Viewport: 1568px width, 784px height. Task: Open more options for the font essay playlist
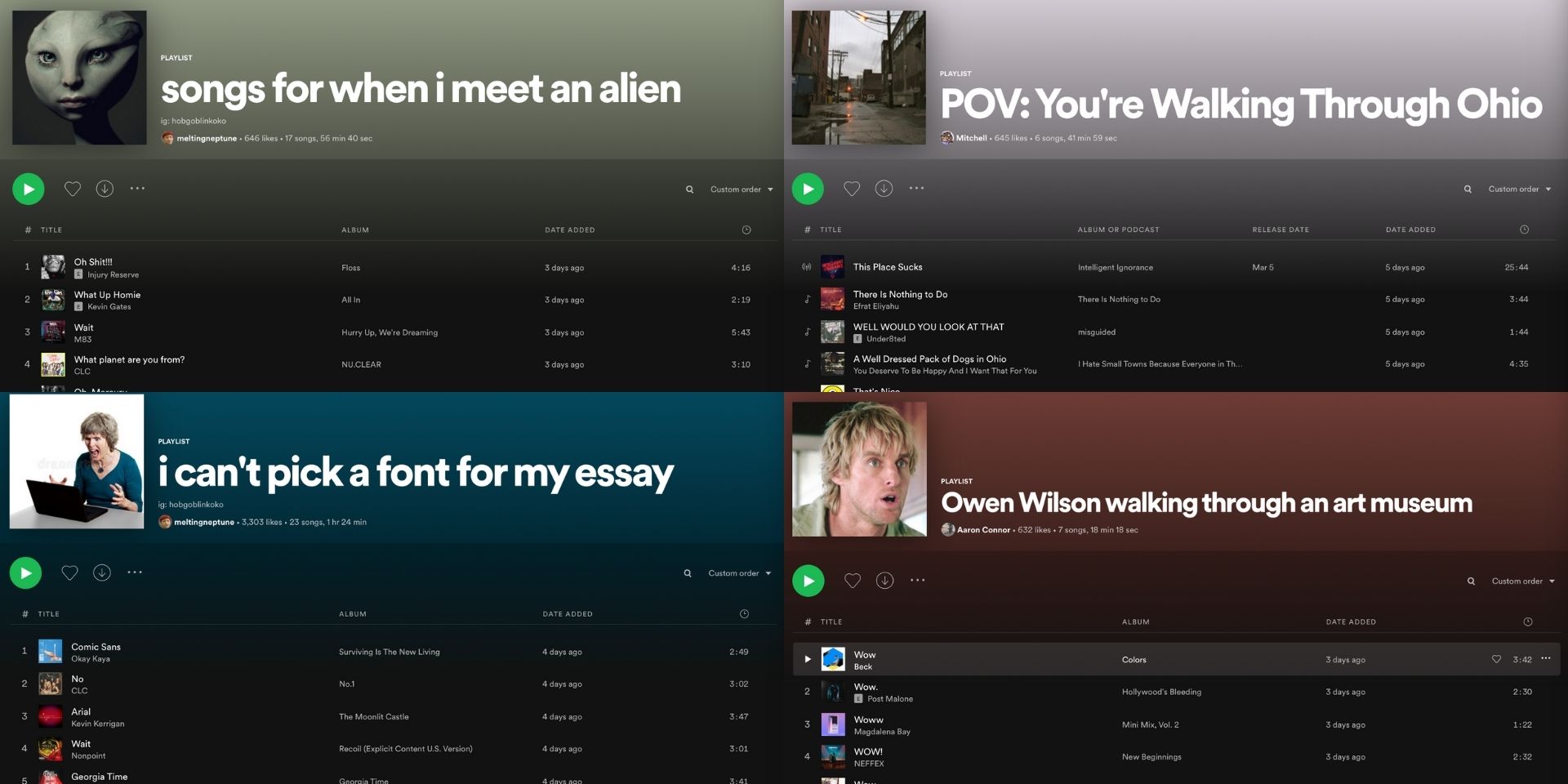135,572
